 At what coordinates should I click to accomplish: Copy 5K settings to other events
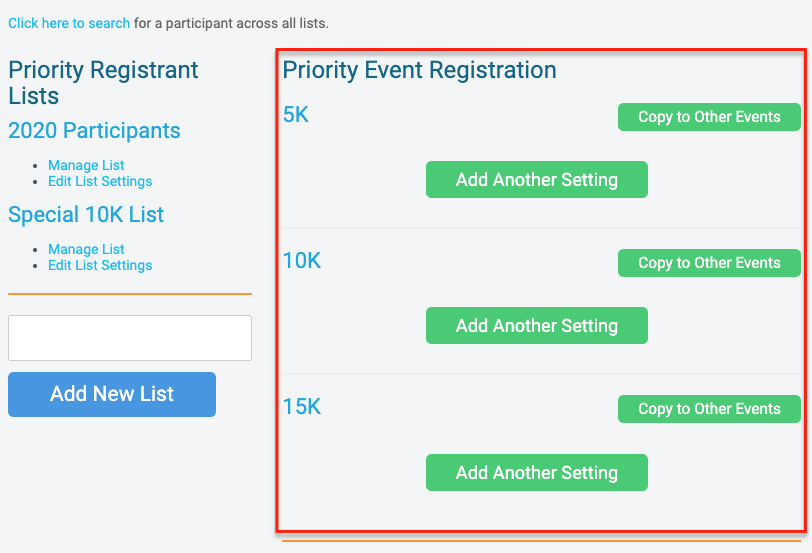tap(709, 117)
